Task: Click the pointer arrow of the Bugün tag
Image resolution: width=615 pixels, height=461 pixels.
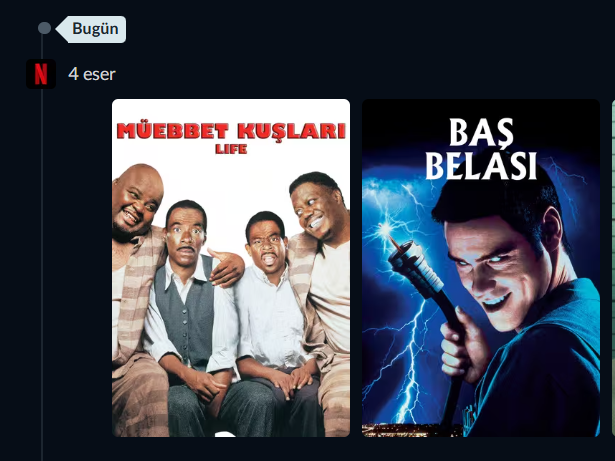Action: pyautogui.click(x=62, y=29)
